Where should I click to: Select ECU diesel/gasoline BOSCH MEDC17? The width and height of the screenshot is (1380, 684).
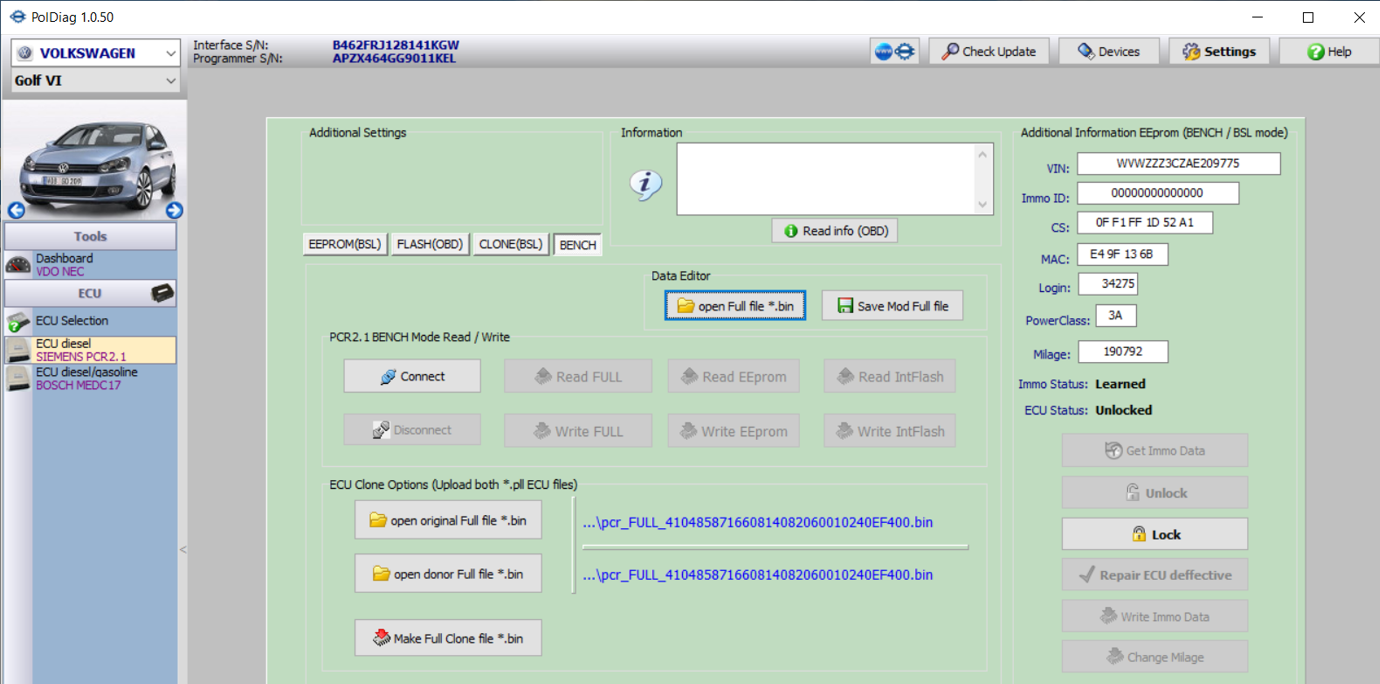pyautogui.click(x=90, y=378)
